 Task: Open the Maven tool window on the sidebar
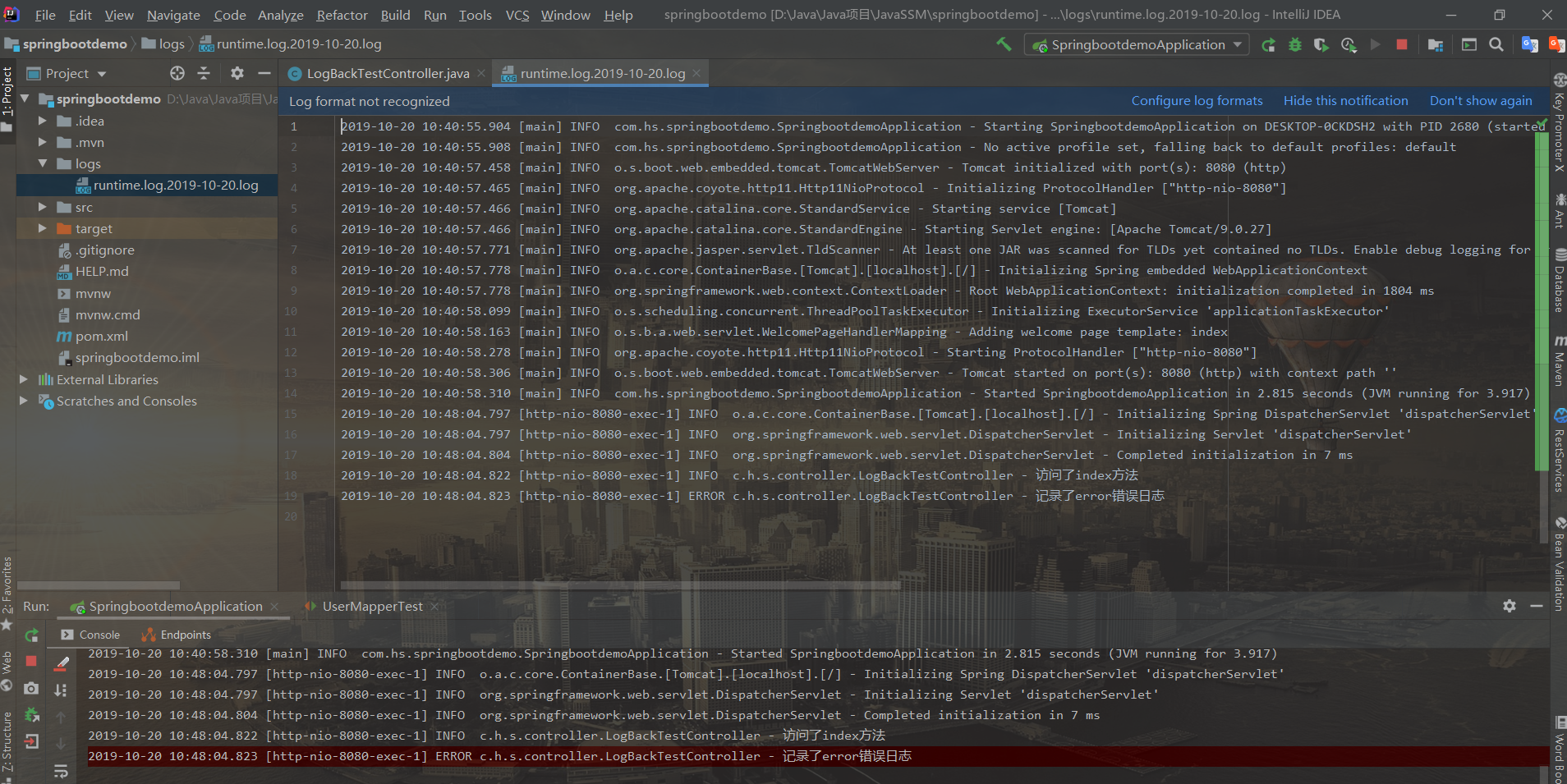[x=1559, y=360]
